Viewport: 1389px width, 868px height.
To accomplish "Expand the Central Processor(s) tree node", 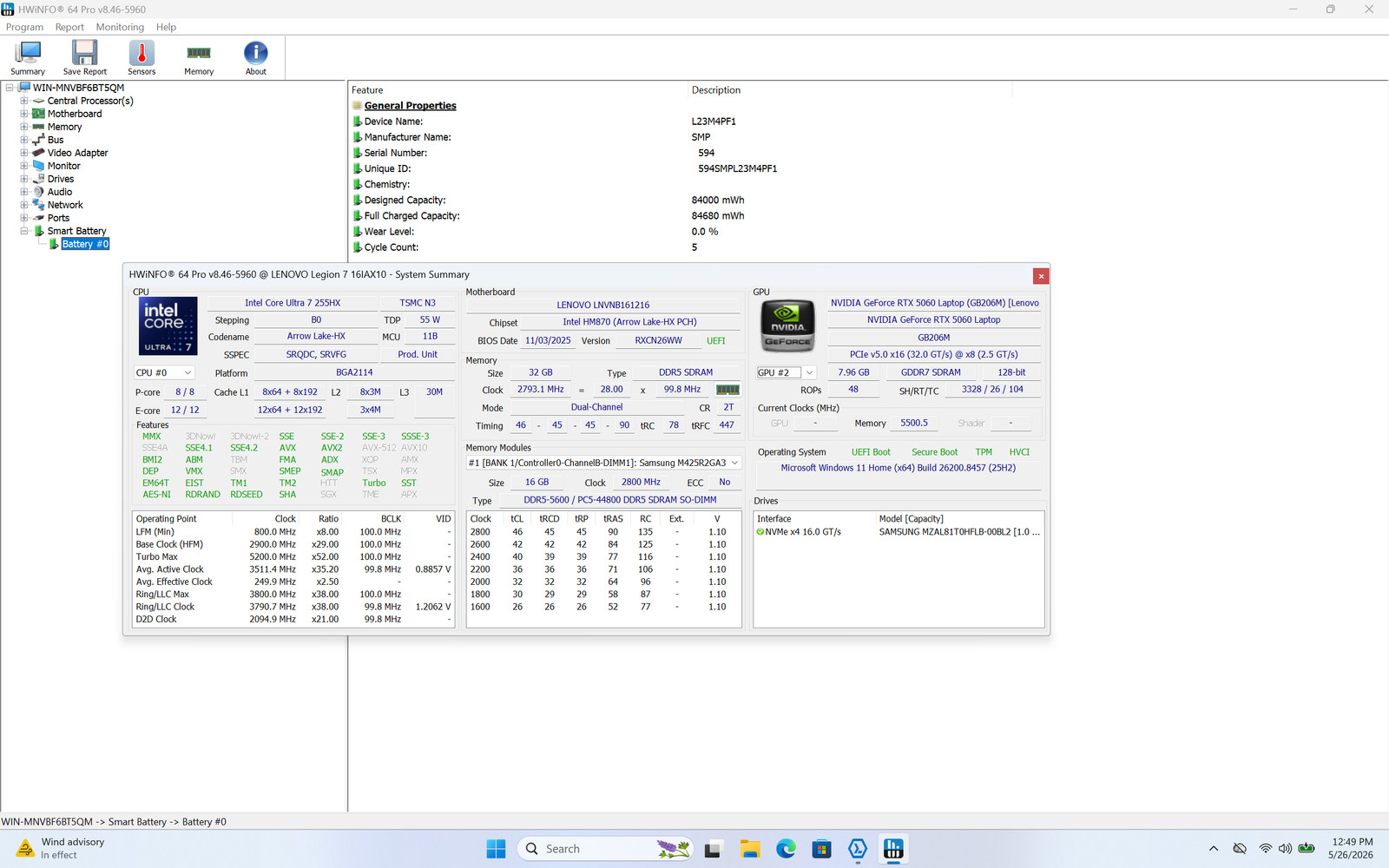I will pyautogui.click(x=24, y=101).
